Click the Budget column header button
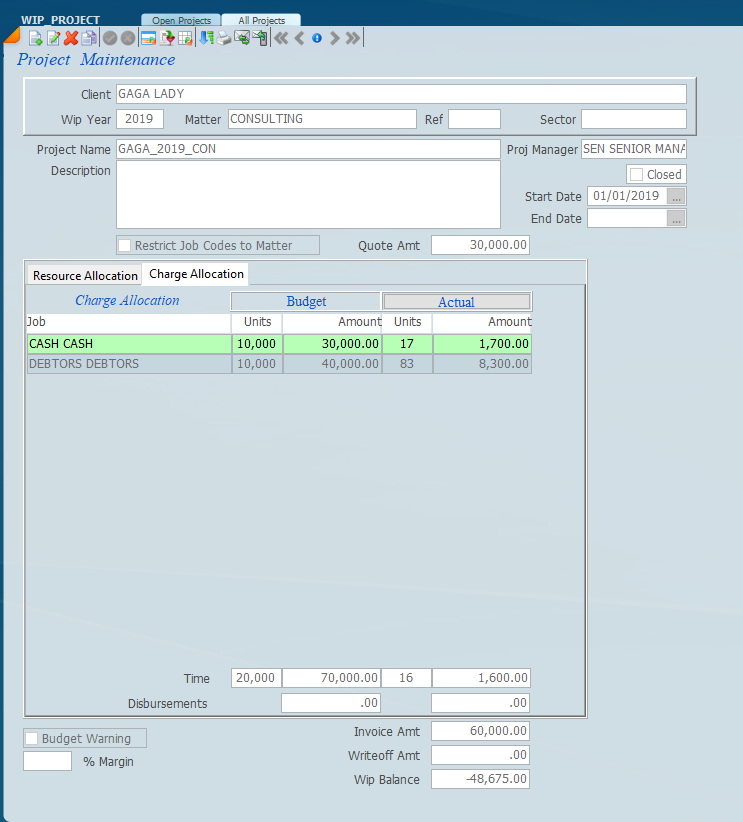743x822 pixels. coord(306,301)
